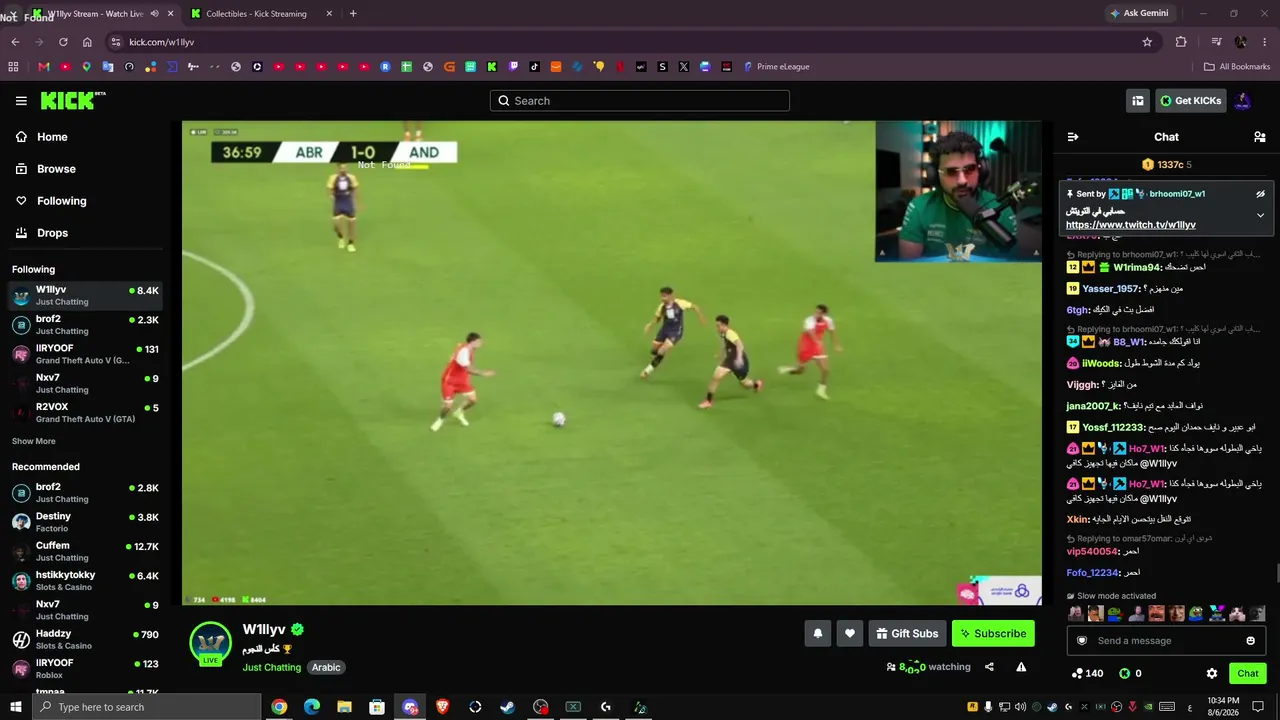
Task: Open the user profile avatar menu
Action: coord(1242,101)
